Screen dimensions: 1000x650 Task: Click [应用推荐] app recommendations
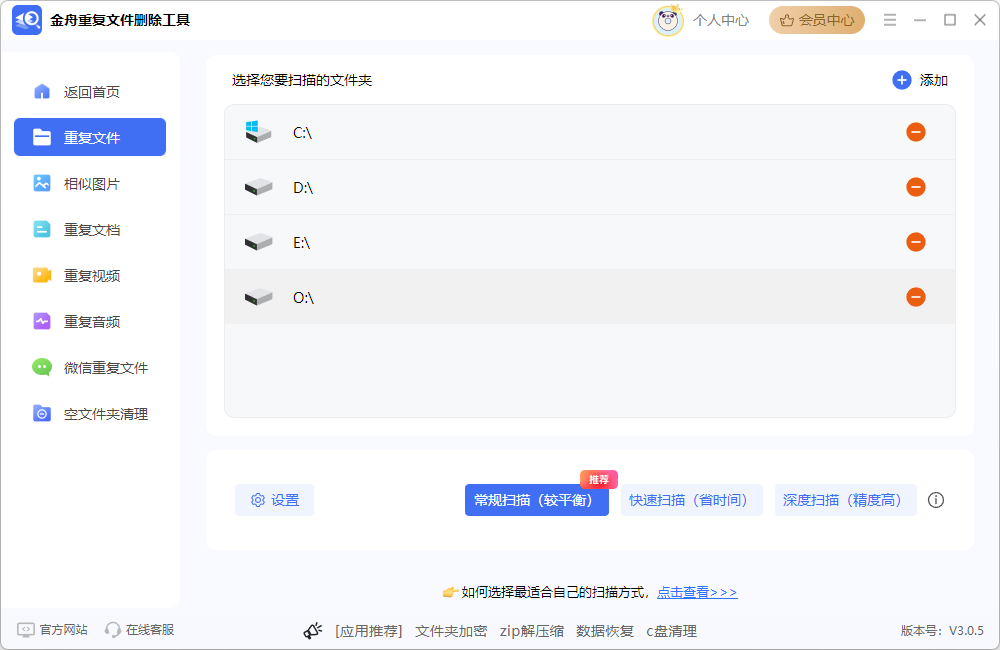click(369, 632)
